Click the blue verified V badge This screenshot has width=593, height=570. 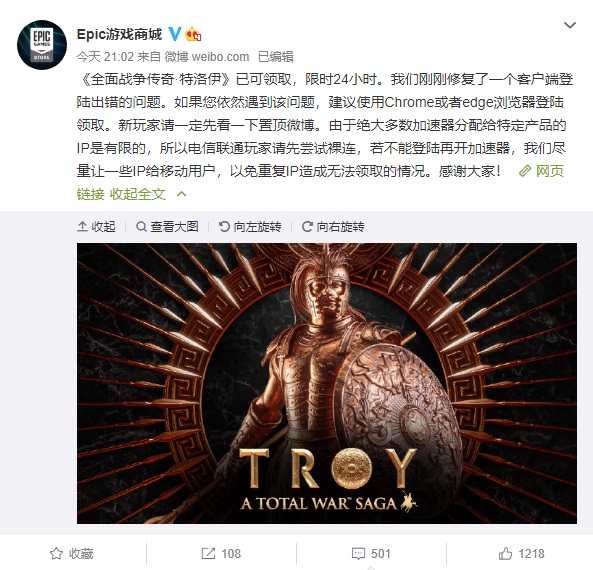(x=174, y=34)
